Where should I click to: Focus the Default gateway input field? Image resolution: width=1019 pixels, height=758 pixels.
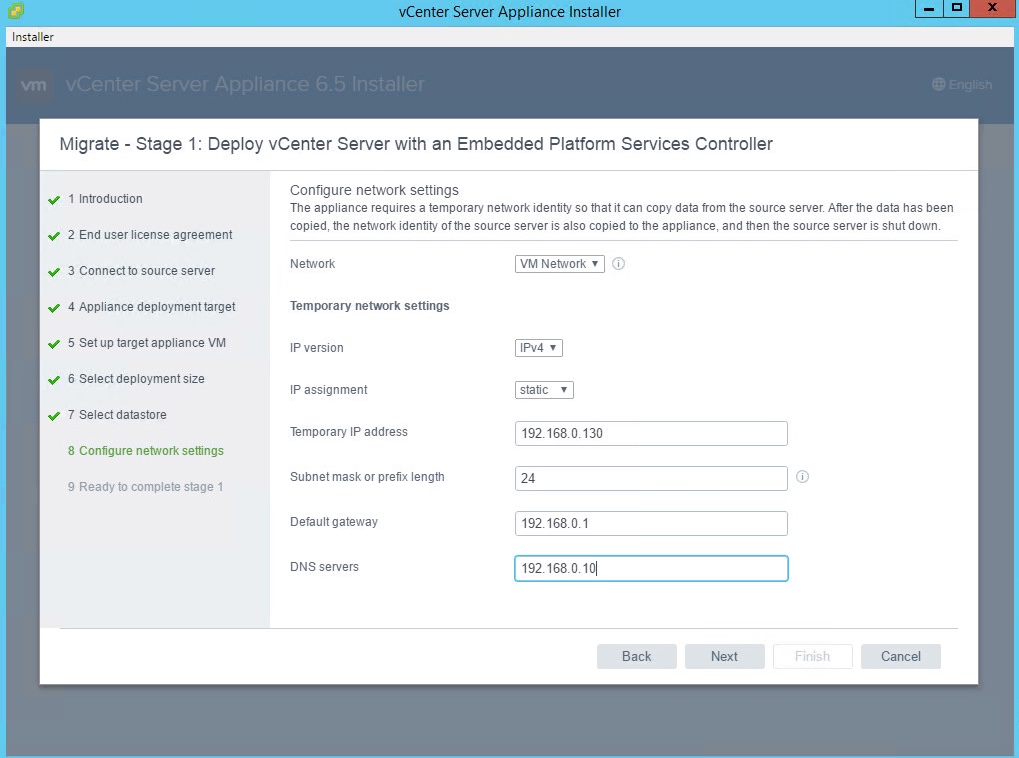coord(651,523)
